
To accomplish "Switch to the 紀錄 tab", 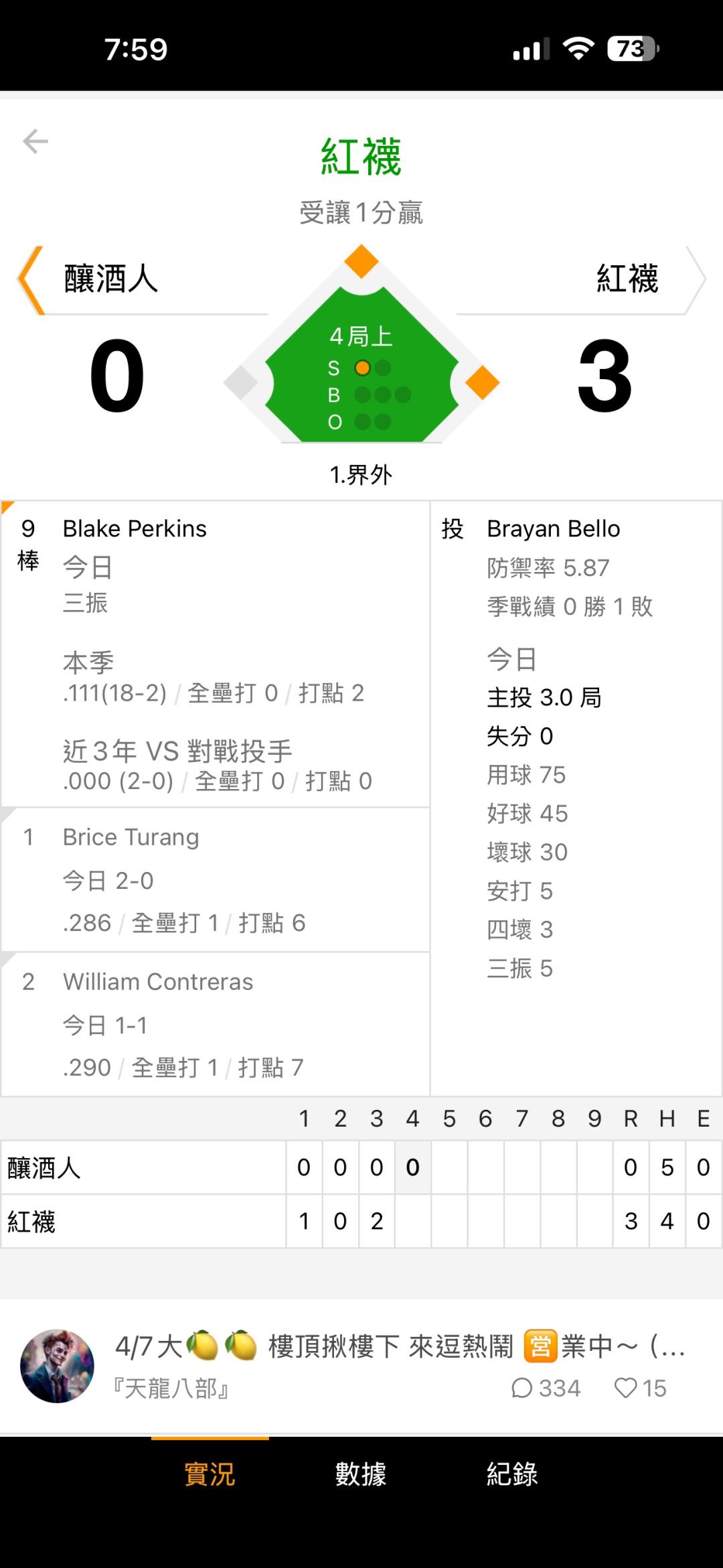I will [x=512, y=1474].
